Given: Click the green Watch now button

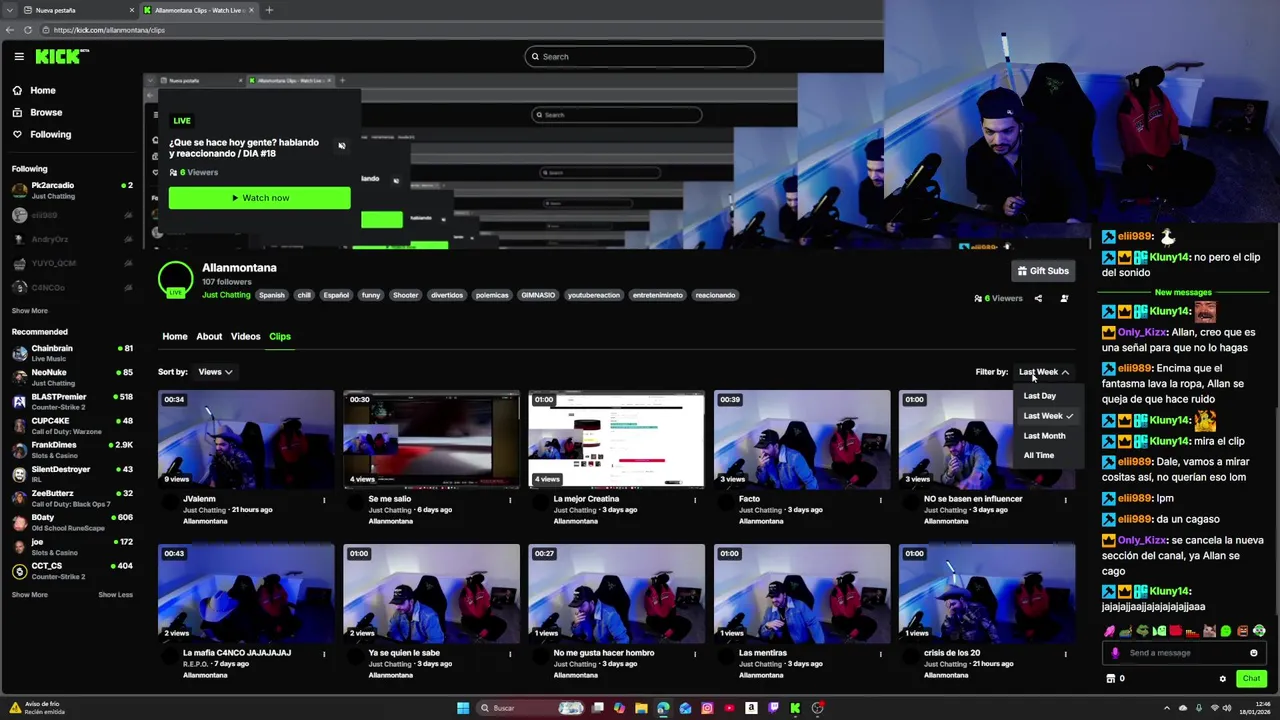Looking at the screenshot, I should point(260,198).
